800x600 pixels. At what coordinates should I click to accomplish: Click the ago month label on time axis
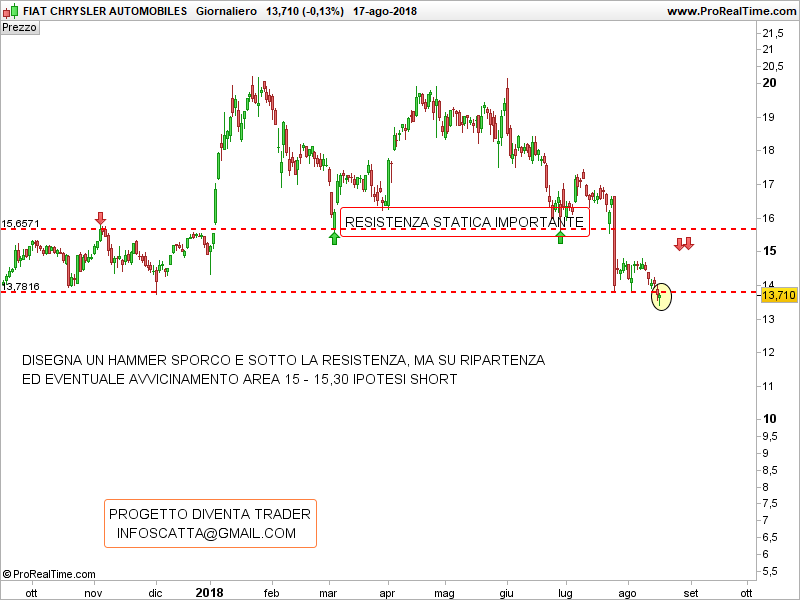pyautogui.click(x=627, y=593)
